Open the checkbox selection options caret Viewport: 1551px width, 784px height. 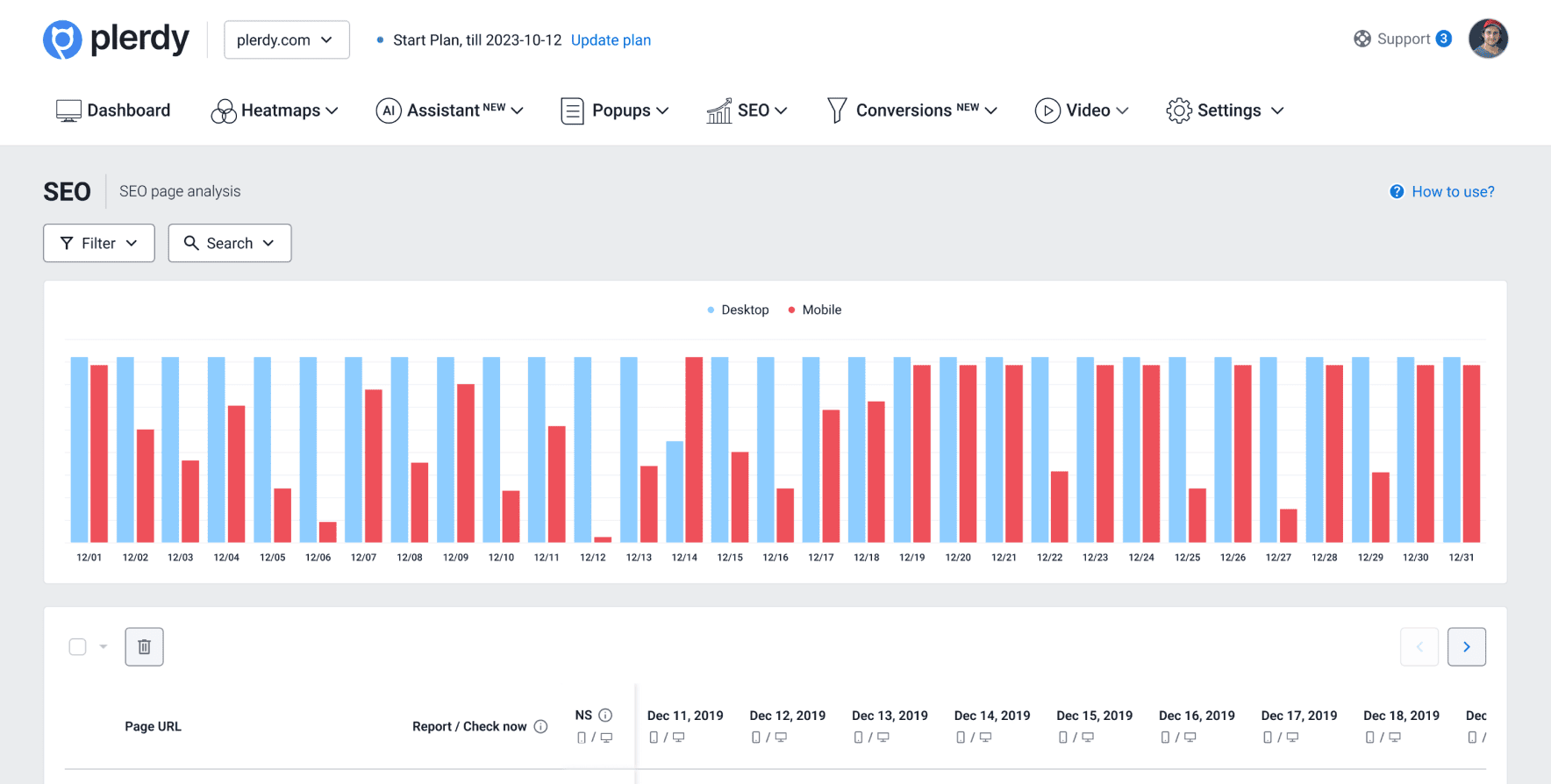pos(104,647)
